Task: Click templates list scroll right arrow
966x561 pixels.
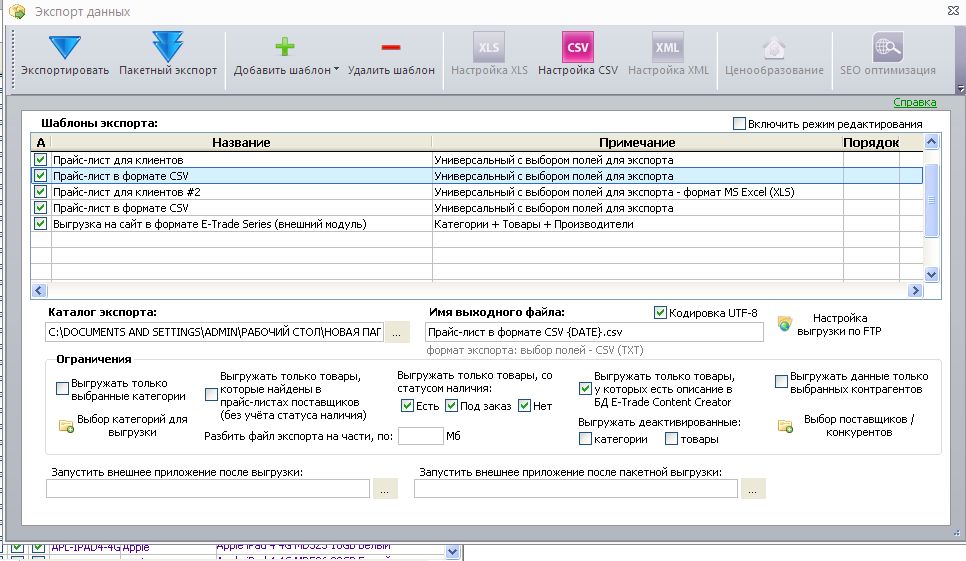Action: point(915,290)
